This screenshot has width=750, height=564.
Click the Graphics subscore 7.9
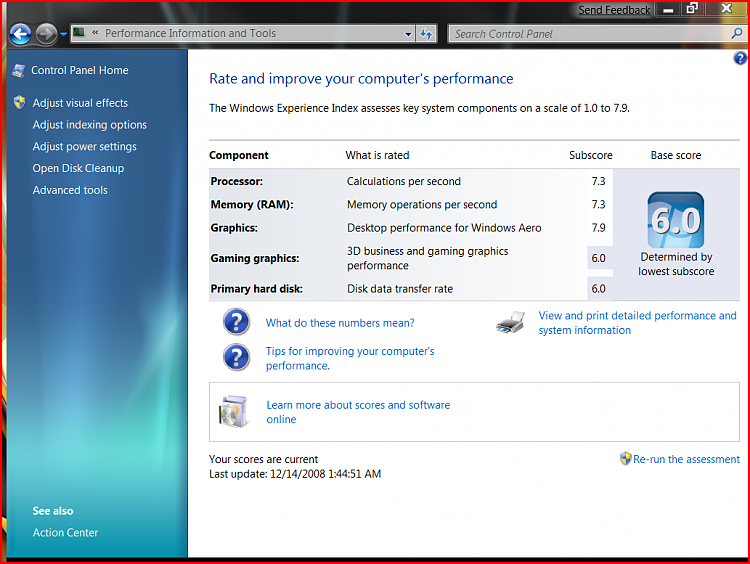[598, 228]
